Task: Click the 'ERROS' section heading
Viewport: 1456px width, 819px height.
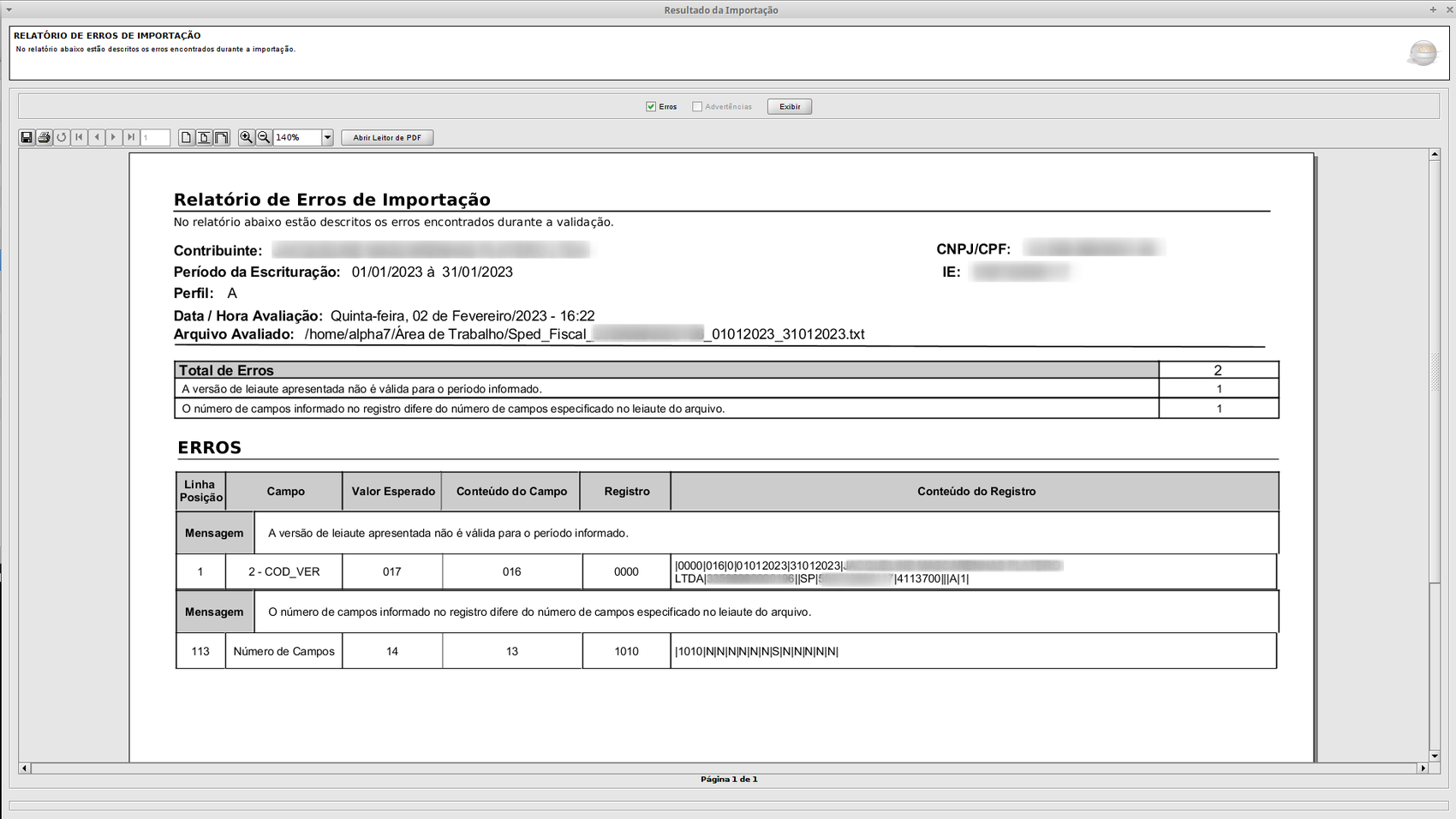Action: (210, 447)
